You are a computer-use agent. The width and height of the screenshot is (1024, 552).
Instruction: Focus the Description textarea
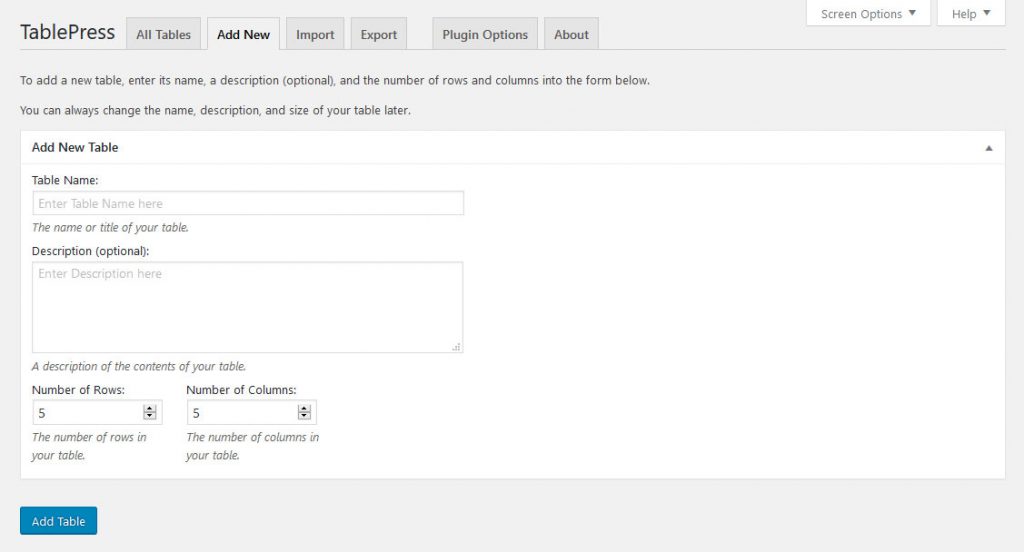click(x=247, y=307)
